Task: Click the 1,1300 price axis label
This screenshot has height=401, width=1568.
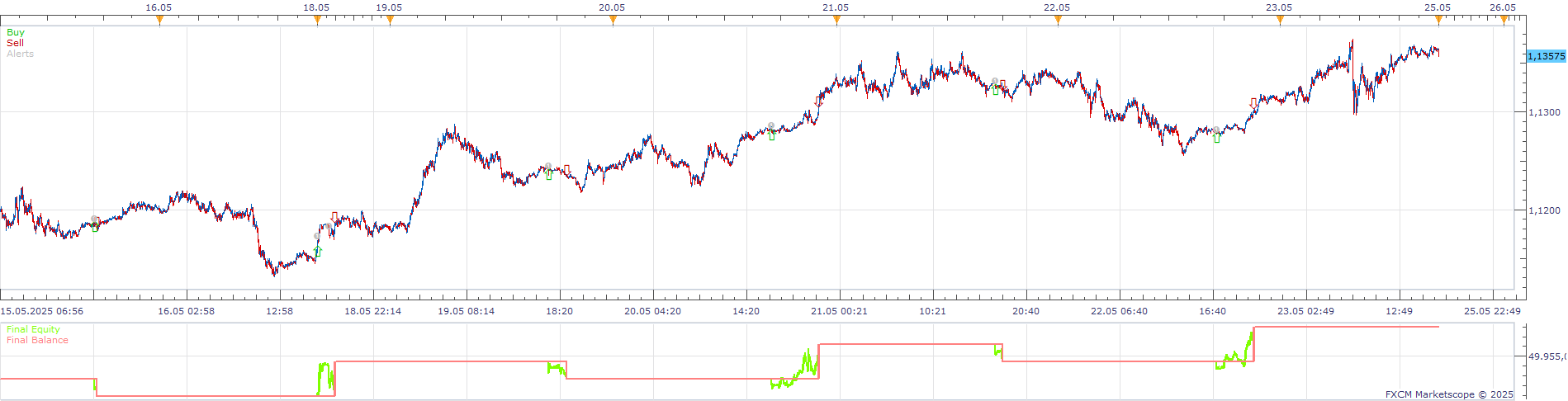Action: click(x=1545, y=112)
